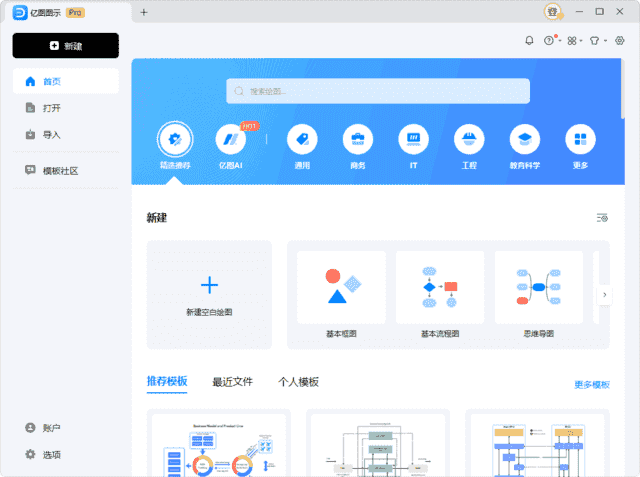Select the 教育科学 category icon
The height and width of the screenshot is (477, 640).
[x=524, y=140]
